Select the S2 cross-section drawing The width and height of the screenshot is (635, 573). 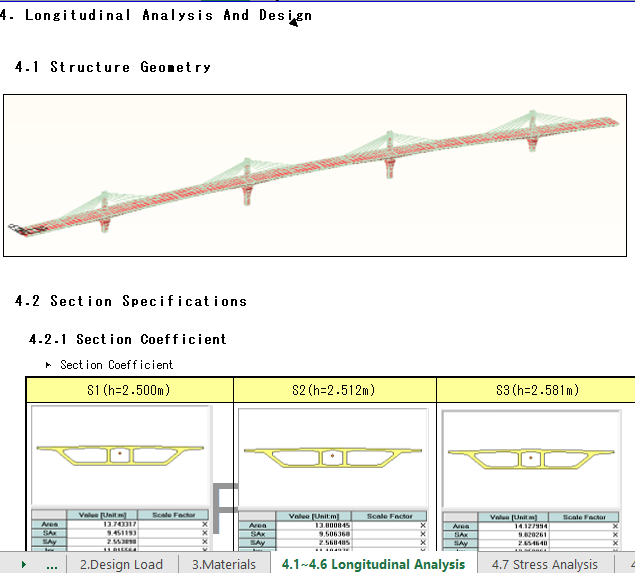coord(332,457)
